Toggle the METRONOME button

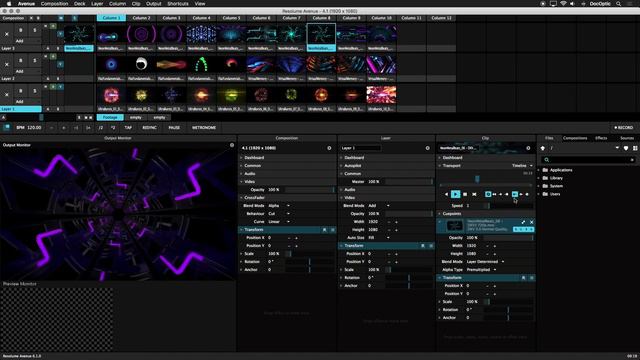tap(204, 128)
